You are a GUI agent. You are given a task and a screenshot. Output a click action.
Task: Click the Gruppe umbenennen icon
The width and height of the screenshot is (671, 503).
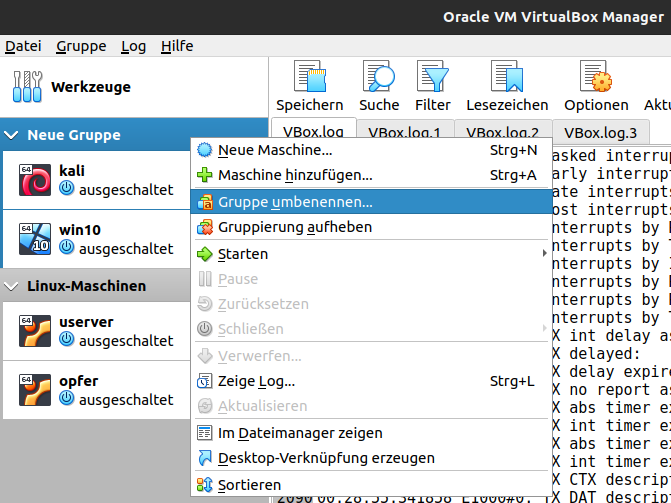[x=205, y=202]
